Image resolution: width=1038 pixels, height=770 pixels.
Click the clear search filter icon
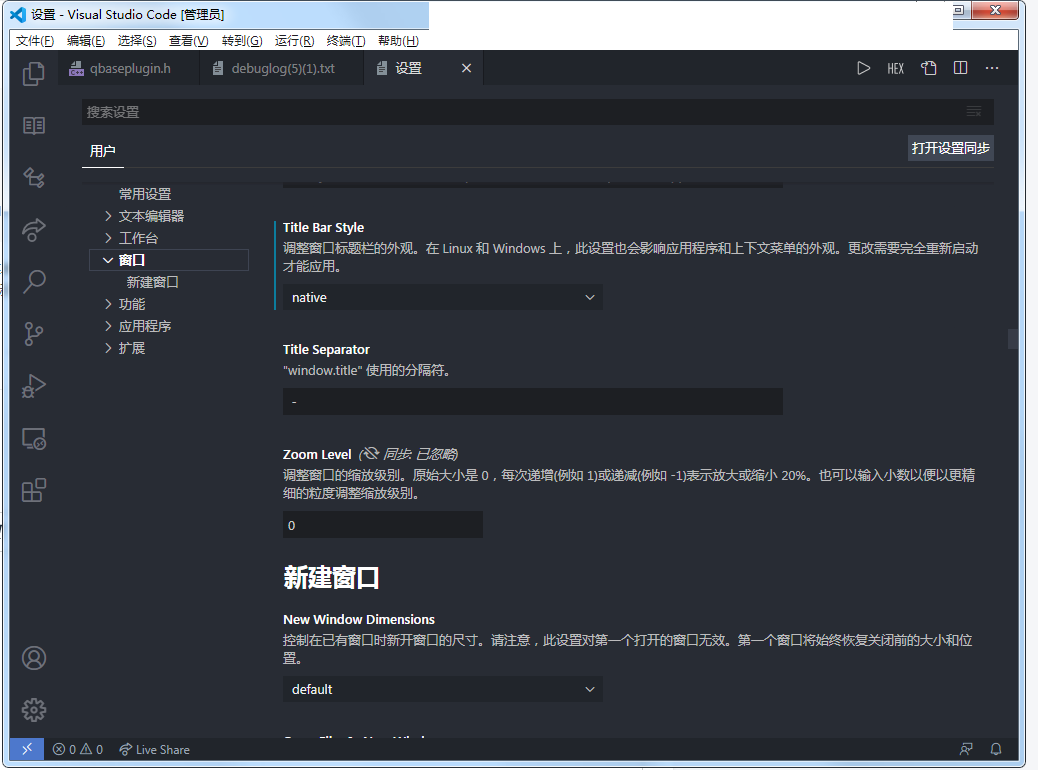tap(973, 112)
